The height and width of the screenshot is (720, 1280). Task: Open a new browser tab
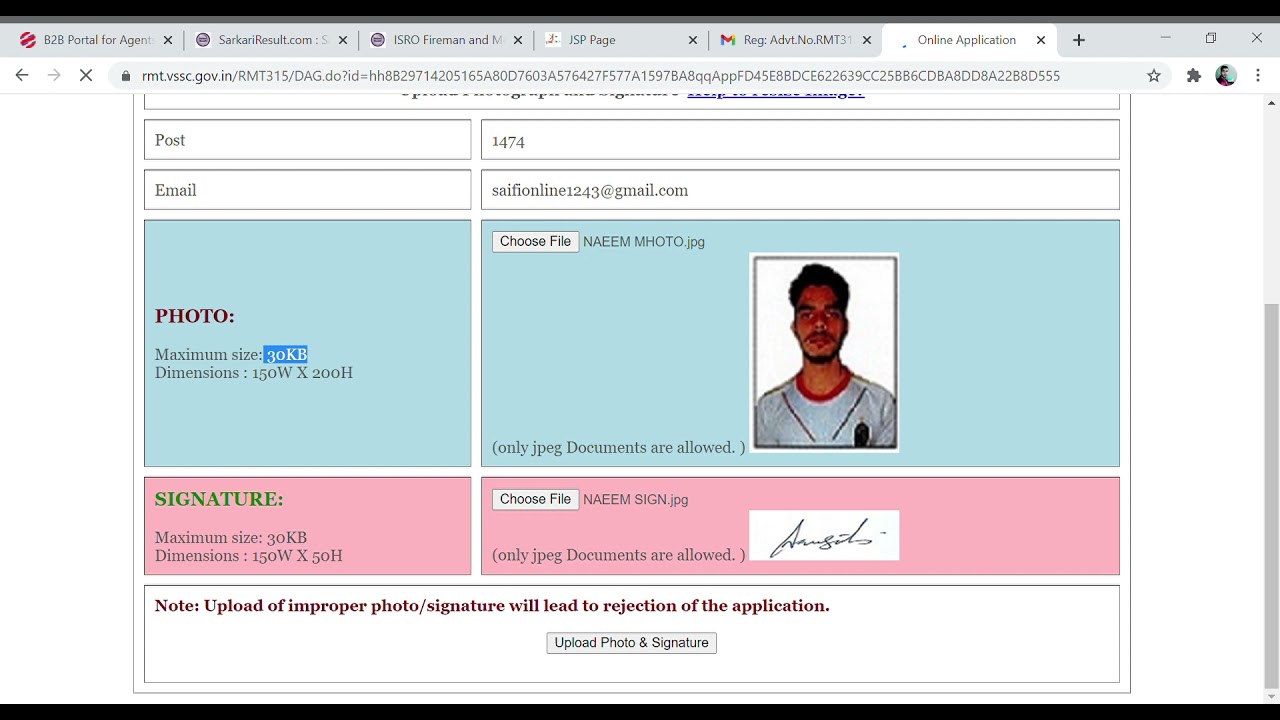point(1078,40)
